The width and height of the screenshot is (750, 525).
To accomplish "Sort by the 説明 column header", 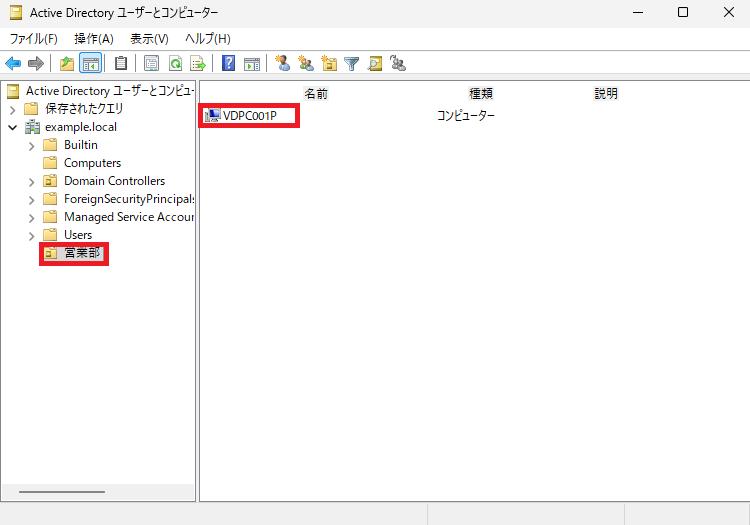I will point(606,94).
